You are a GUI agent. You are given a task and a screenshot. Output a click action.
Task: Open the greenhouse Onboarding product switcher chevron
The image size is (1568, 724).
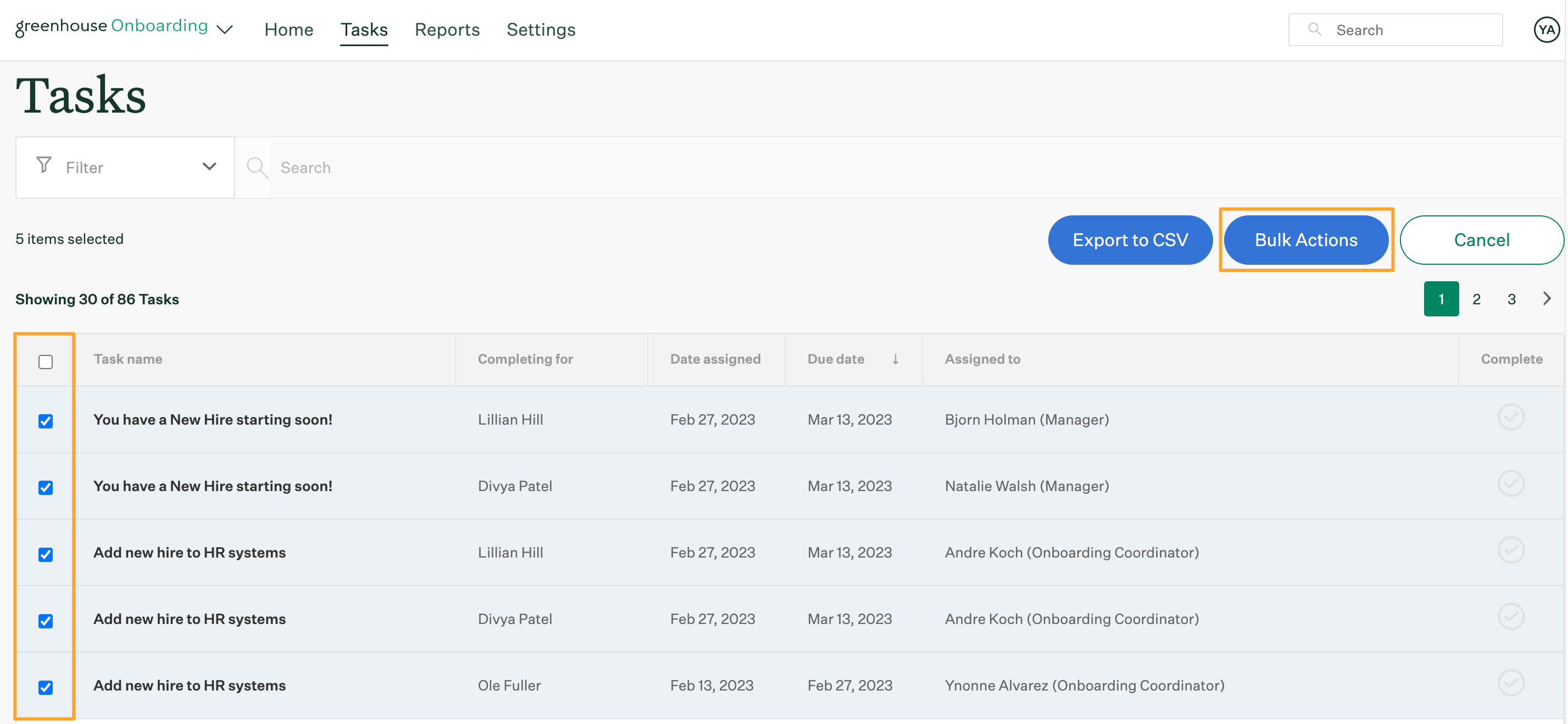[225, 30]
